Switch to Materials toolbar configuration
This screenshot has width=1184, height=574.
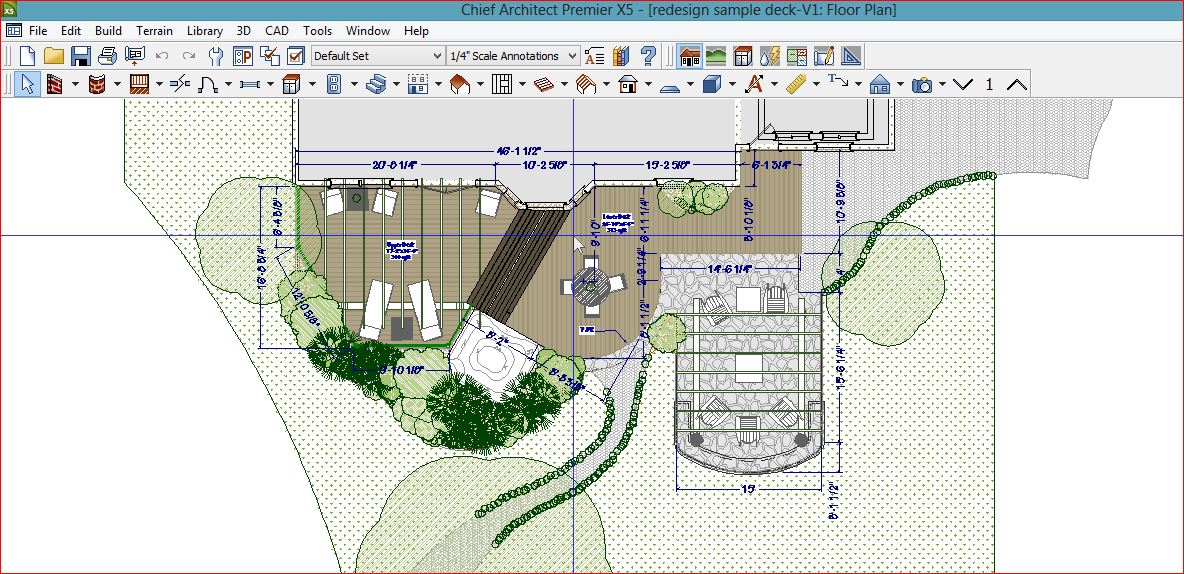click(x=797, y=56)
